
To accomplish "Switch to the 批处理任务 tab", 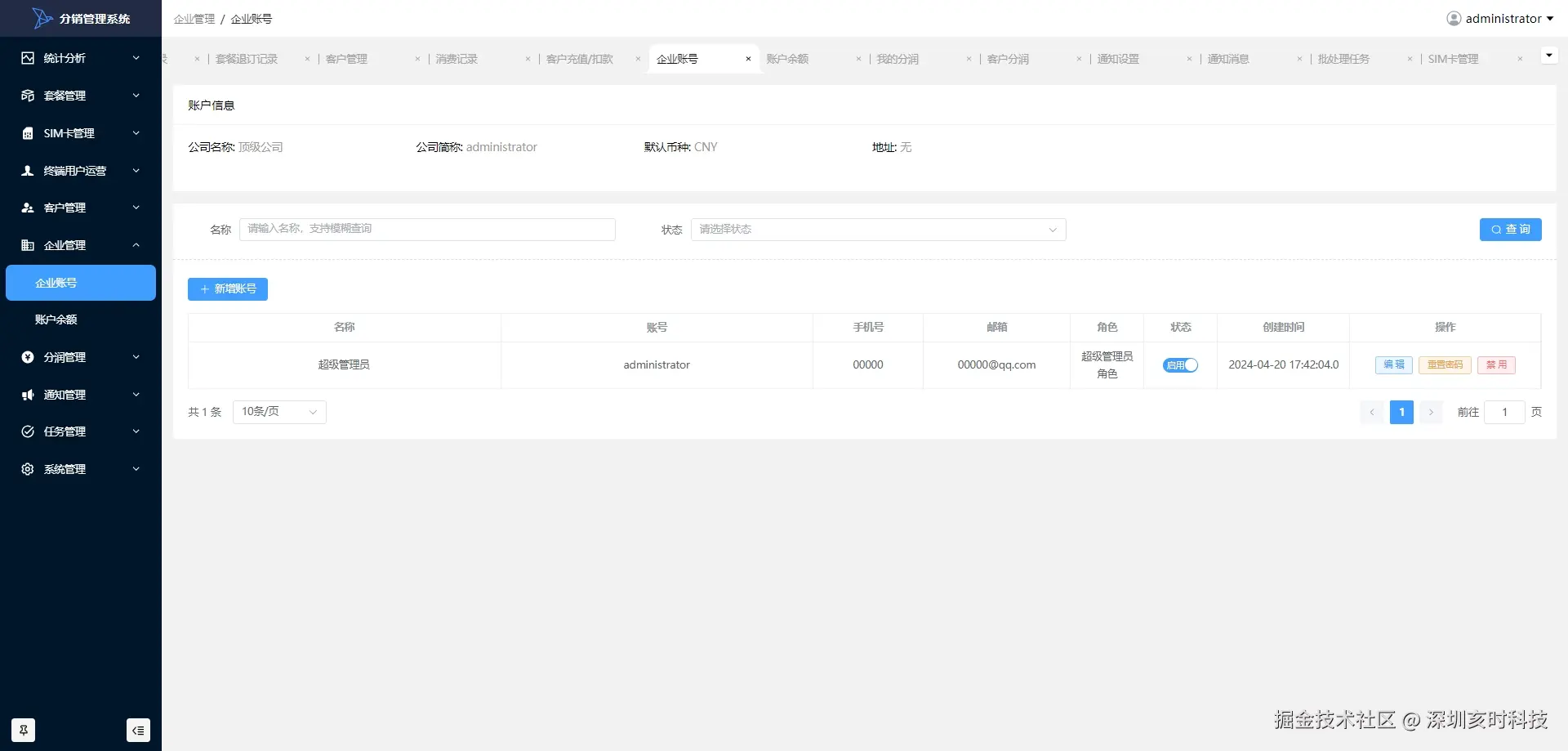I will coord(1343,59).
